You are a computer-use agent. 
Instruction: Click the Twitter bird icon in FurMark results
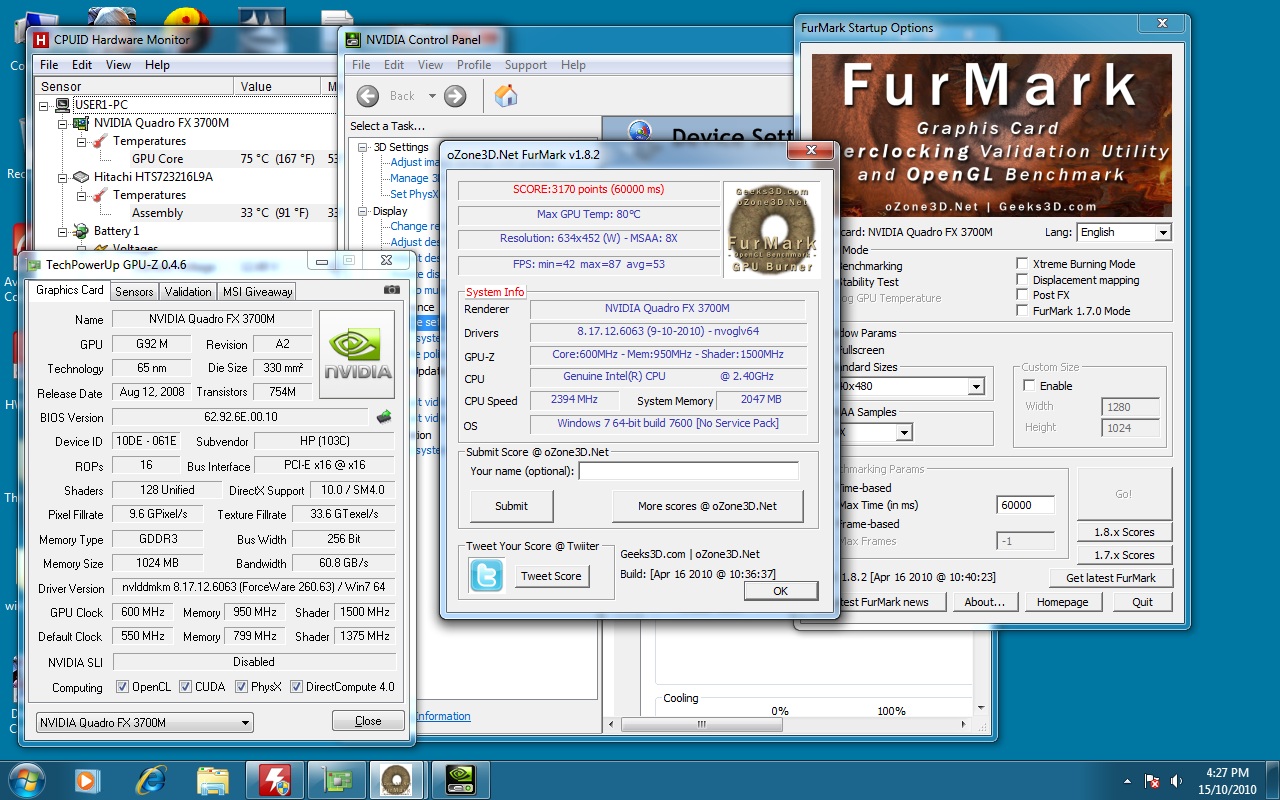click(487, 576)
